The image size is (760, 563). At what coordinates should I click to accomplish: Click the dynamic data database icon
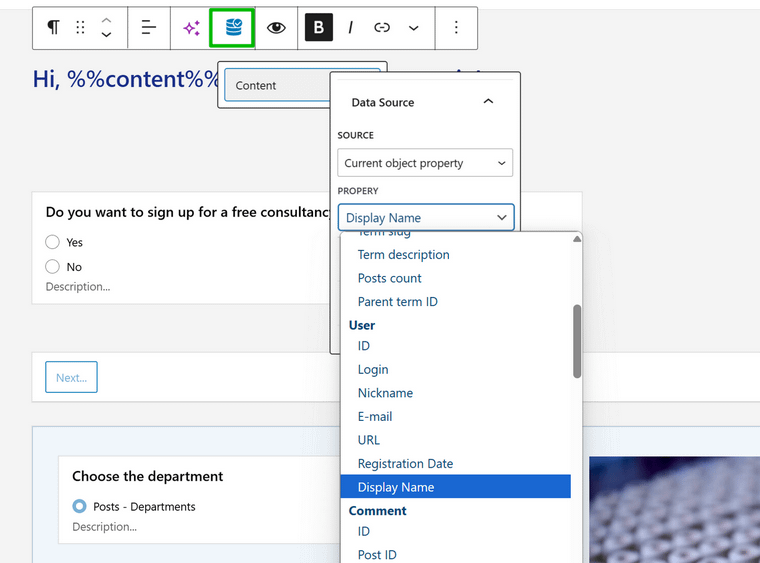point(233,28)
